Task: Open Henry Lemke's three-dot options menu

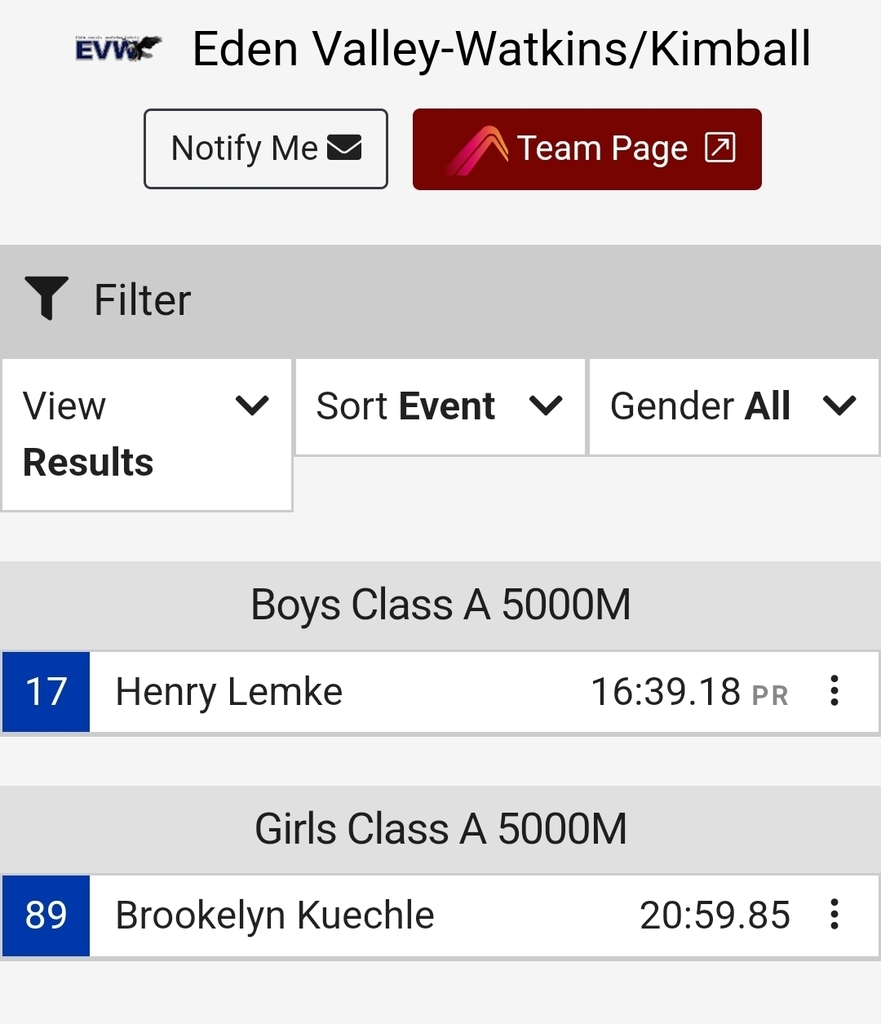Action: coord(834,691)
